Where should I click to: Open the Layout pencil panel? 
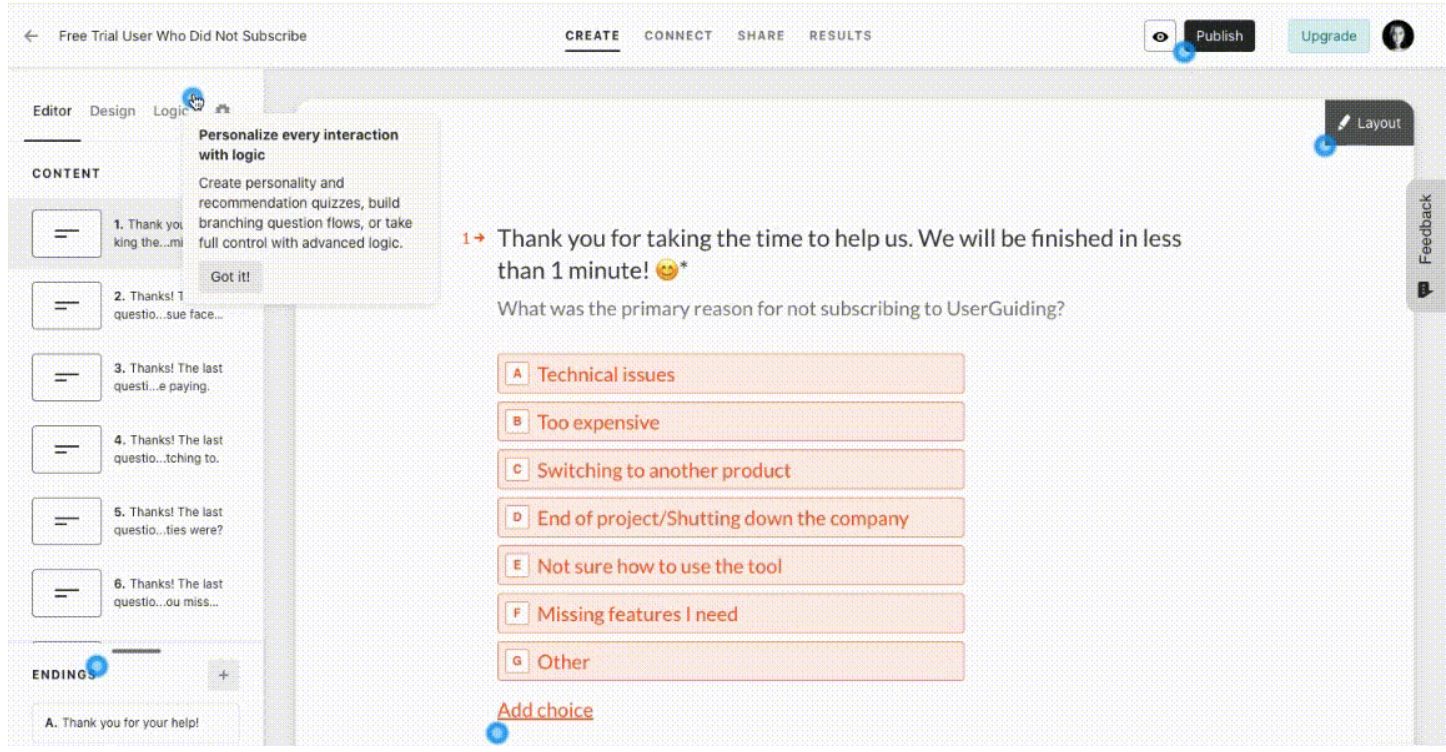(x=1369, y=123)
